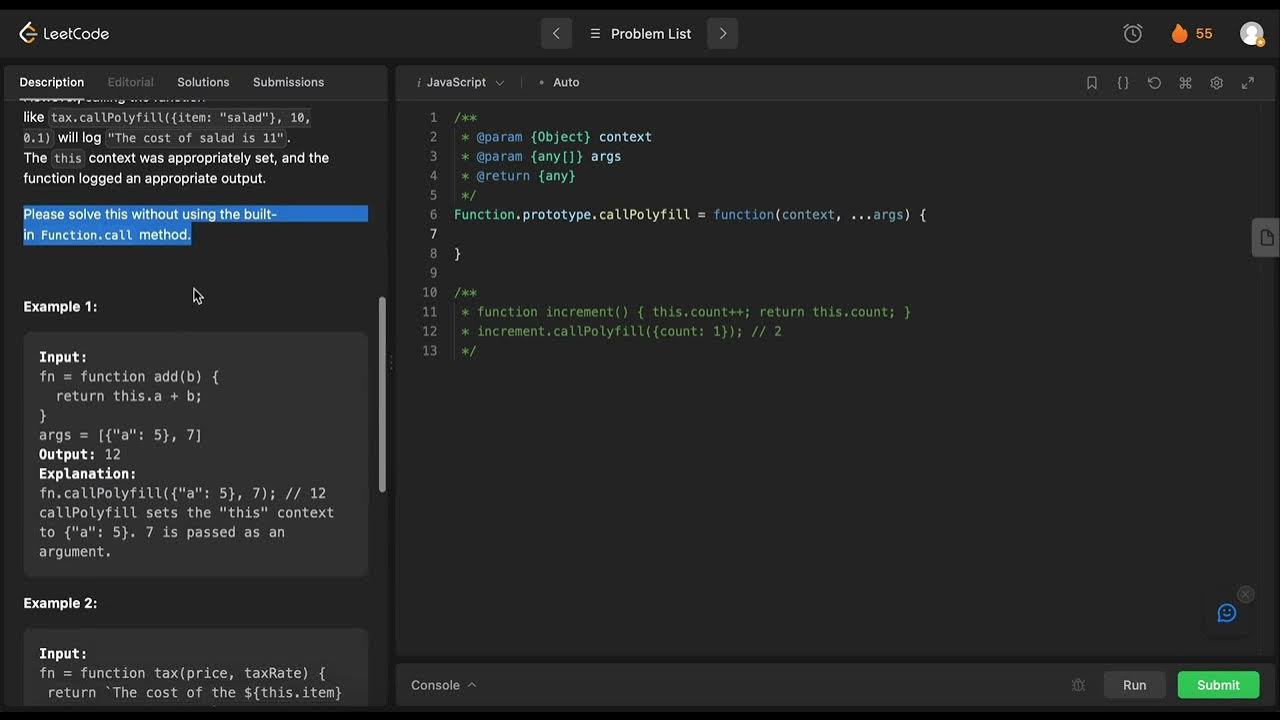Open the JavaScript language dropdown
This screenshot has height=720, width=1280.
461,82
